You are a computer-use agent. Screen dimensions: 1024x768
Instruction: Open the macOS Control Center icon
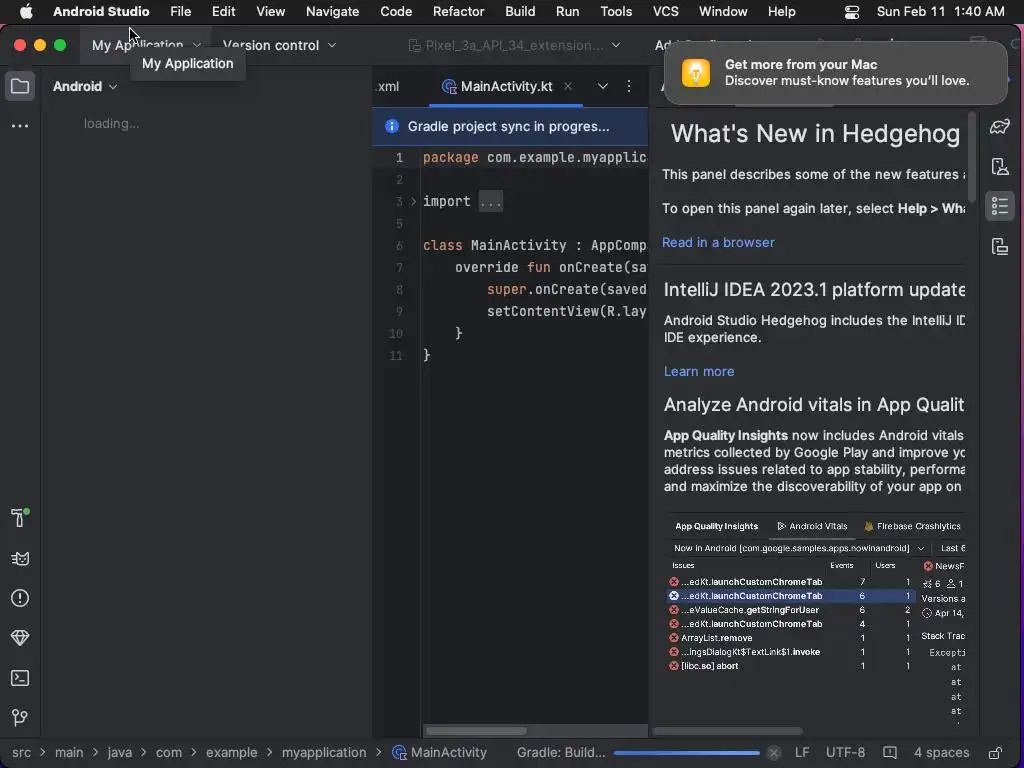(x=852, y=11)
